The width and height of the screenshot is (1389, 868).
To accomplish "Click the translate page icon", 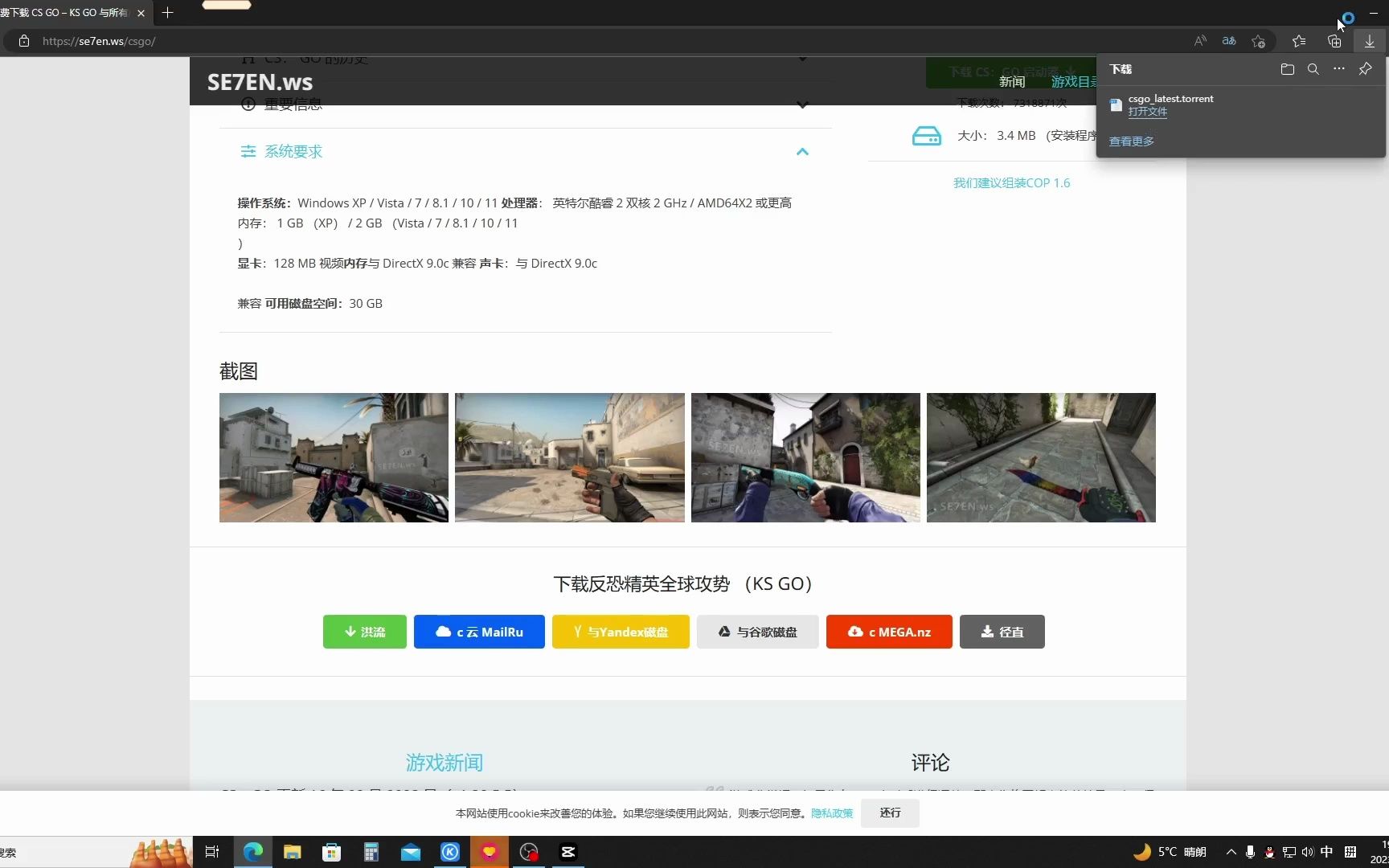I will click(1229, 41).
